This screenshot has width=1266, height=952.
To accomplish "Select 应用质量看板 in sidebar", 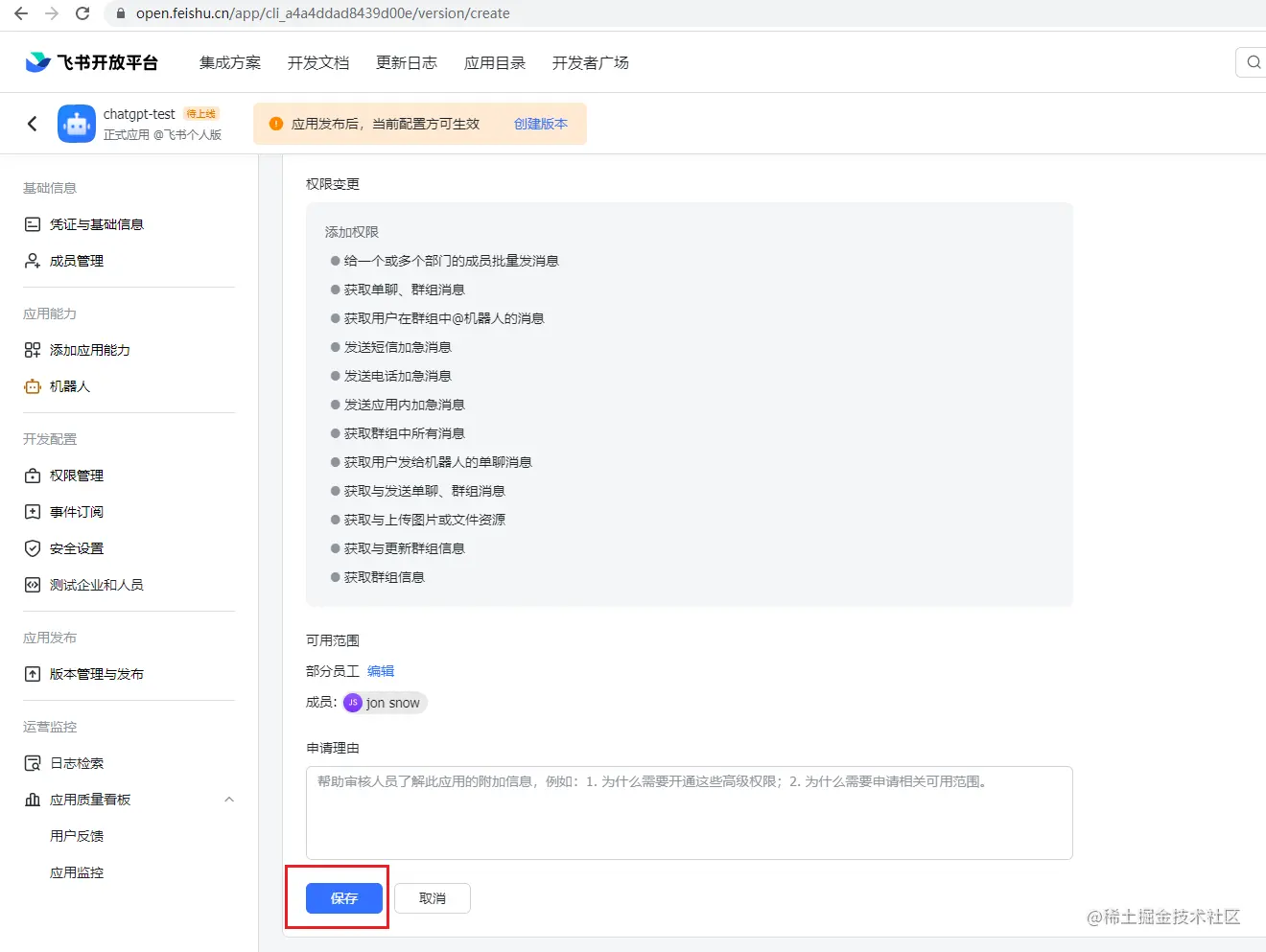I will [x=90, y=800].
